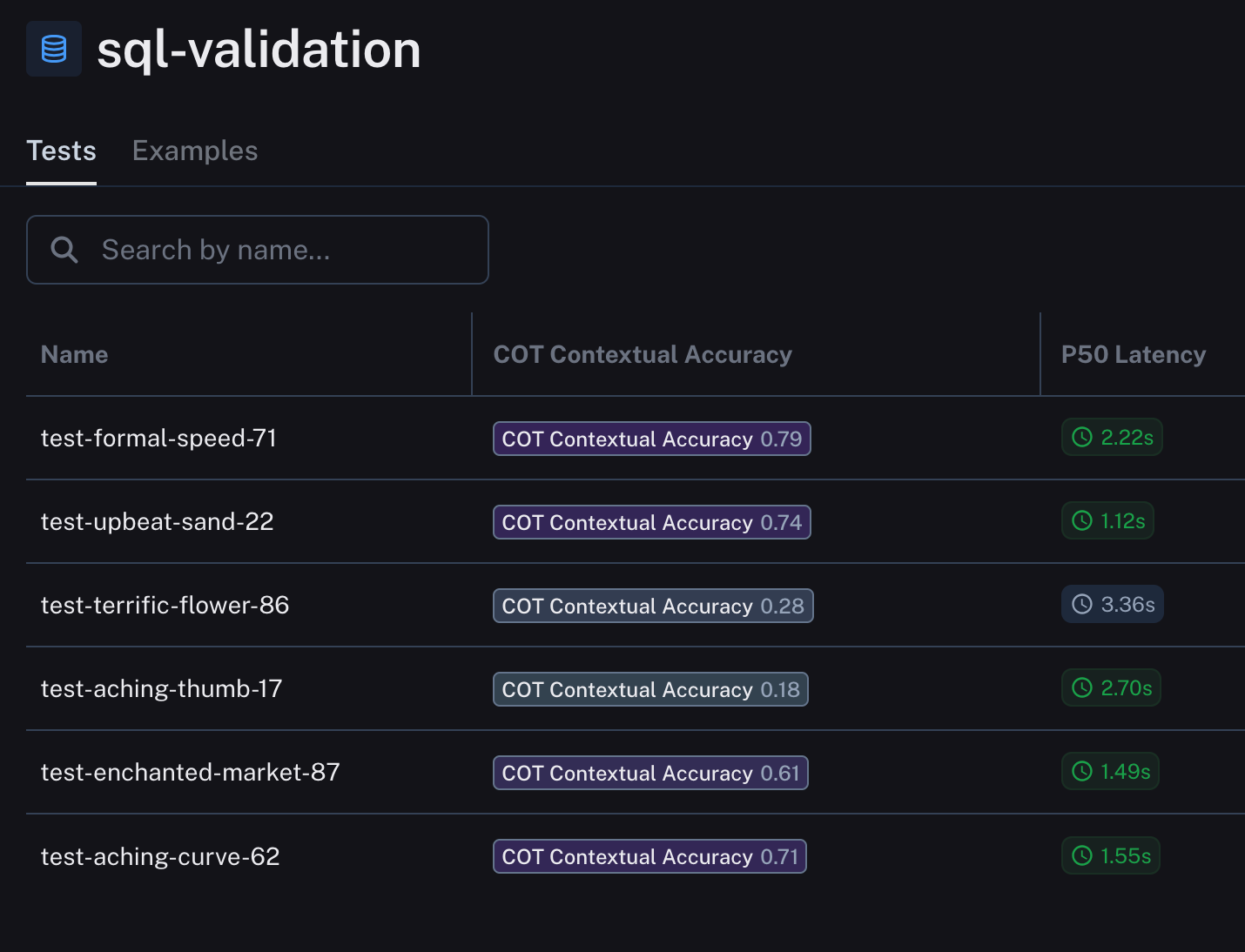The height and width of the screenshot is (952, 1245).
Task: Switch to the Examples tab
Action: pyautogui.click(x=195, y=151)
